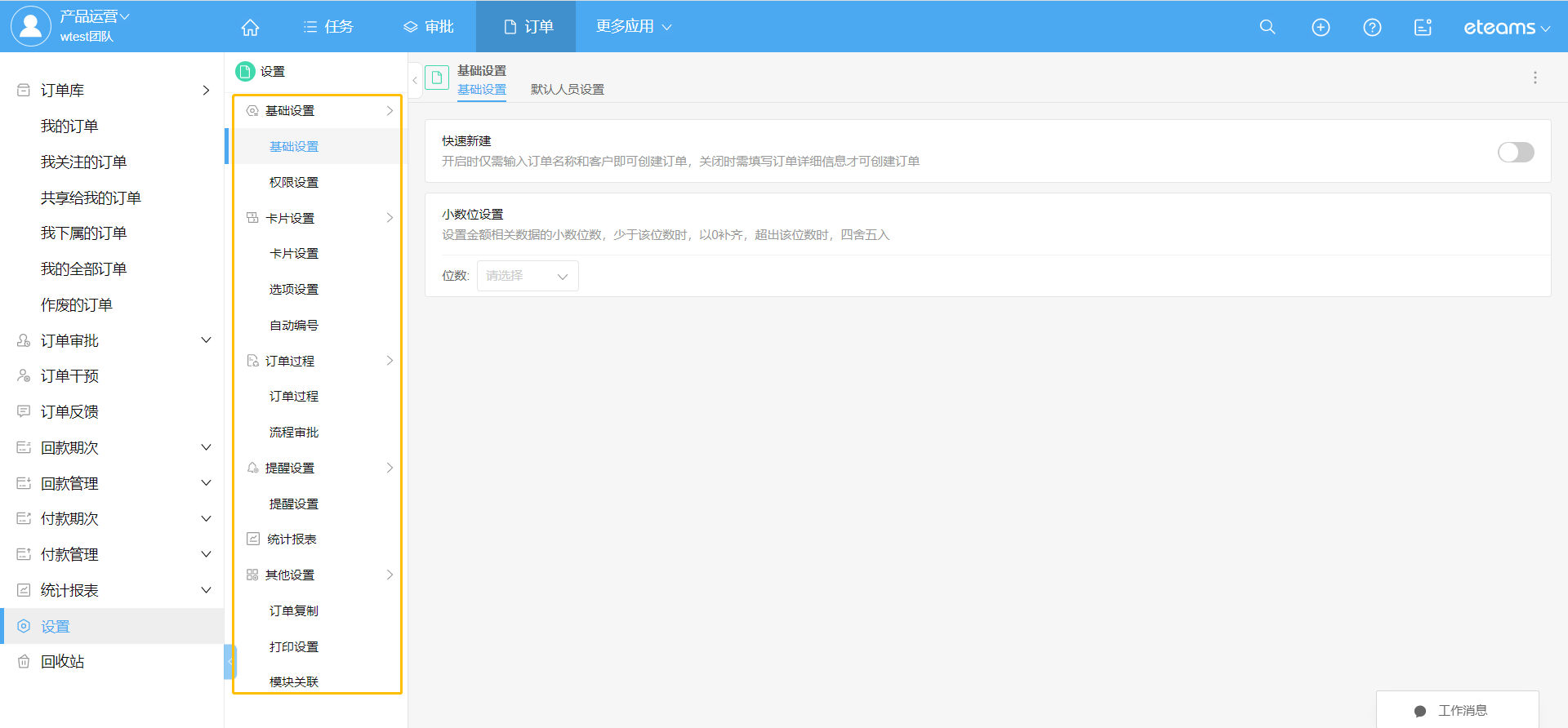The width and height of the screenshot is (1568, 728).
Task: Open 回收站 in left sidebar
Action: tap(62, 662)
